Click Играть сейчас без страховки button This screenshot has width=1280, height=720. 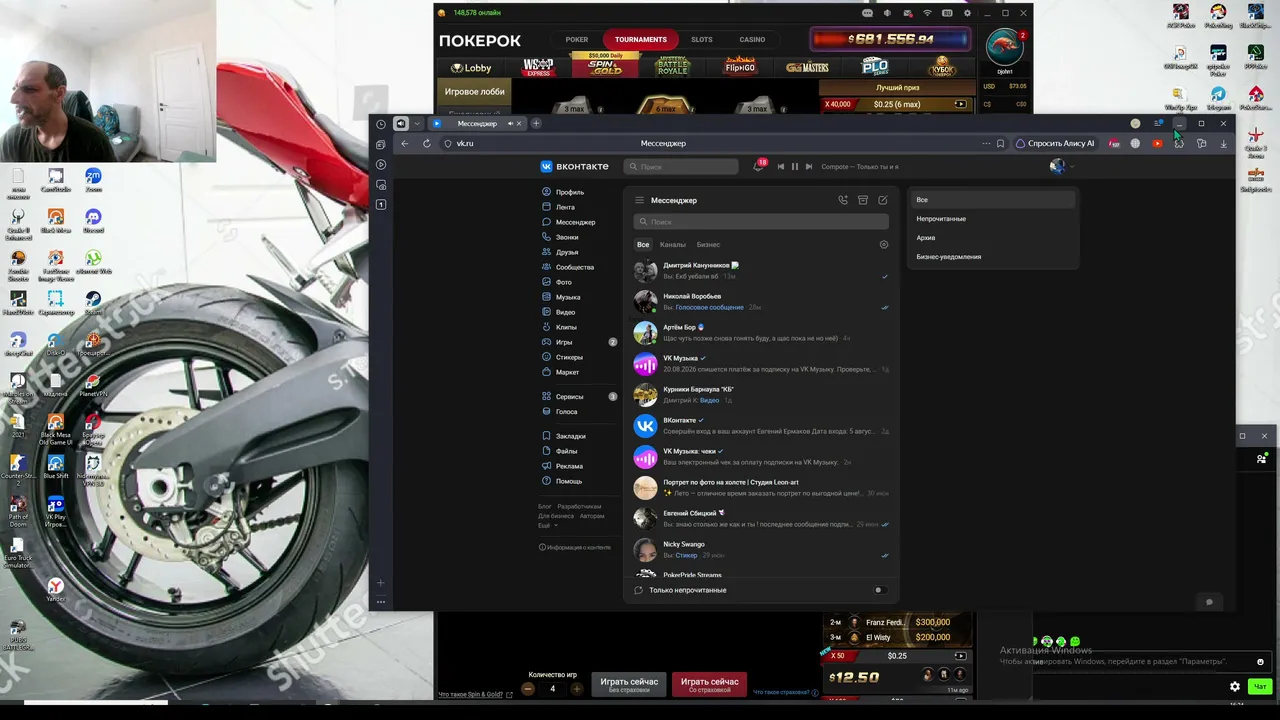[629, 684]
